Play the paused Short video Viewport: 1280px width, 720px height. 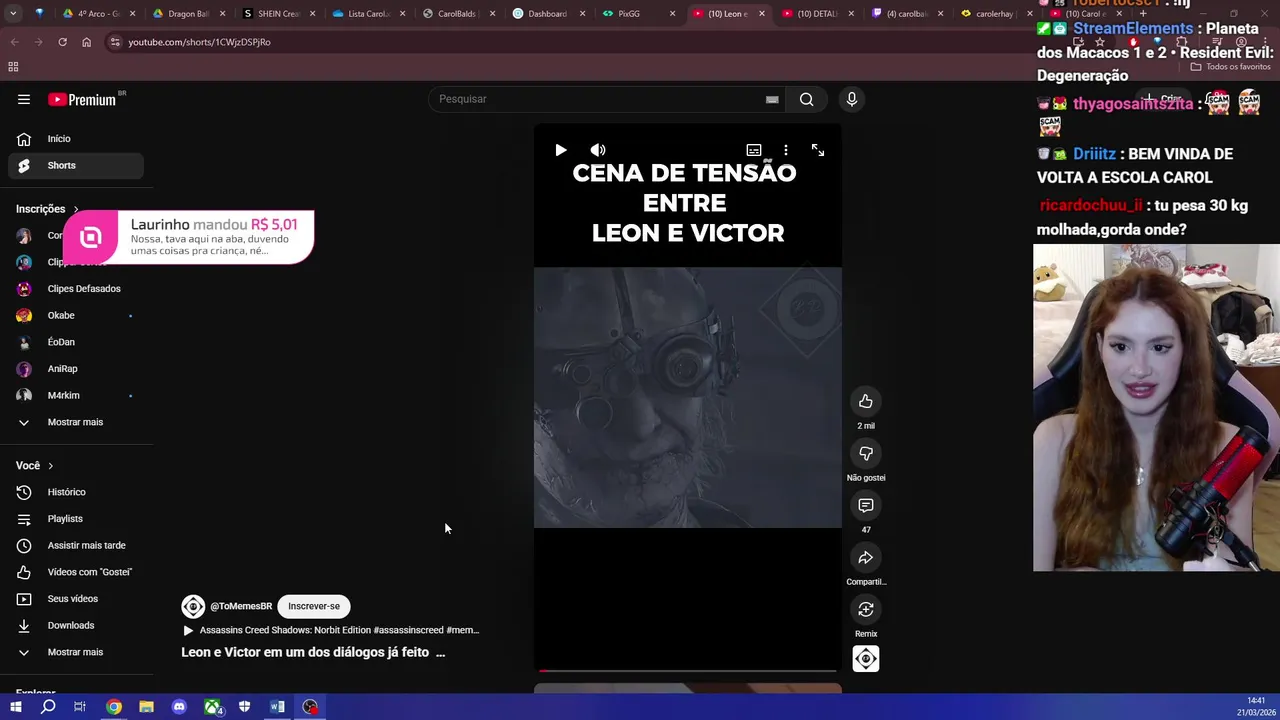coord(561,150)
